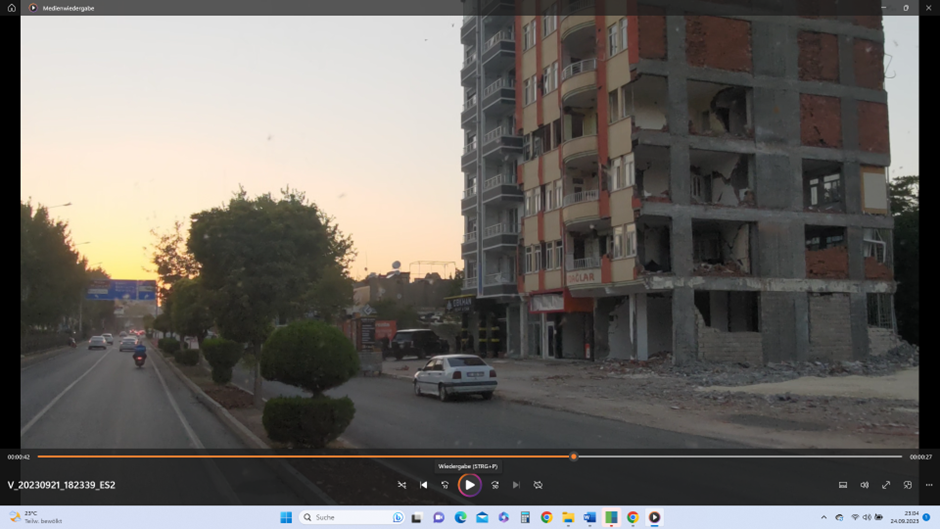Screen dimensions: 940x529
Task: Enter fullscreen mode
Action: 886,485
